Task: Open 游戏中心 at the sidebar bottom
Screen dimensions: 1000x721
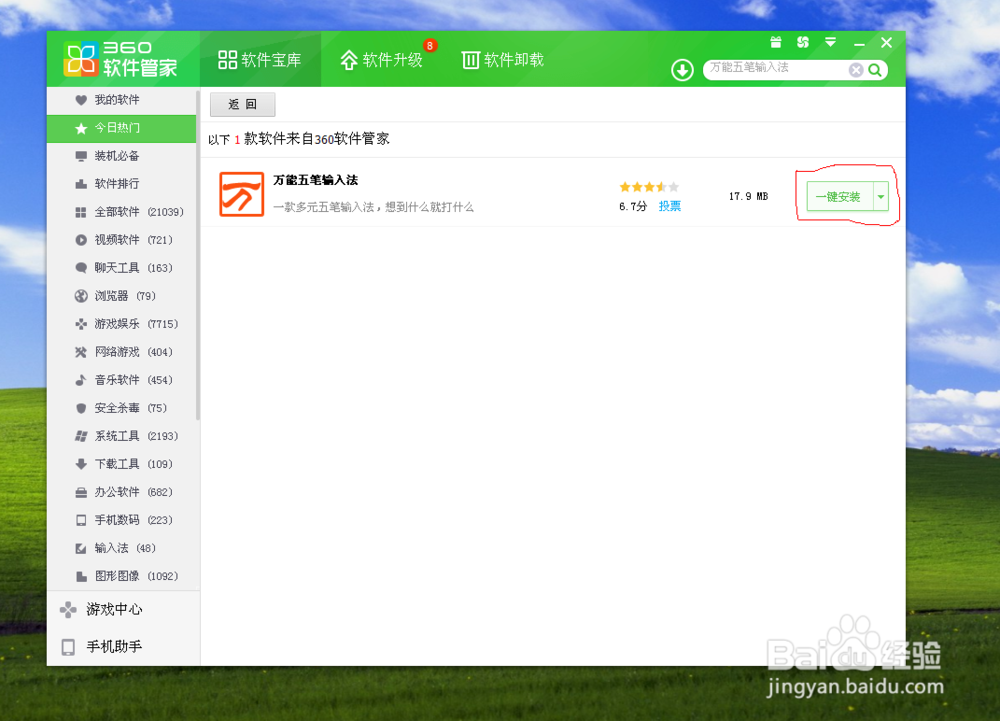Action: tap(123, 610)
